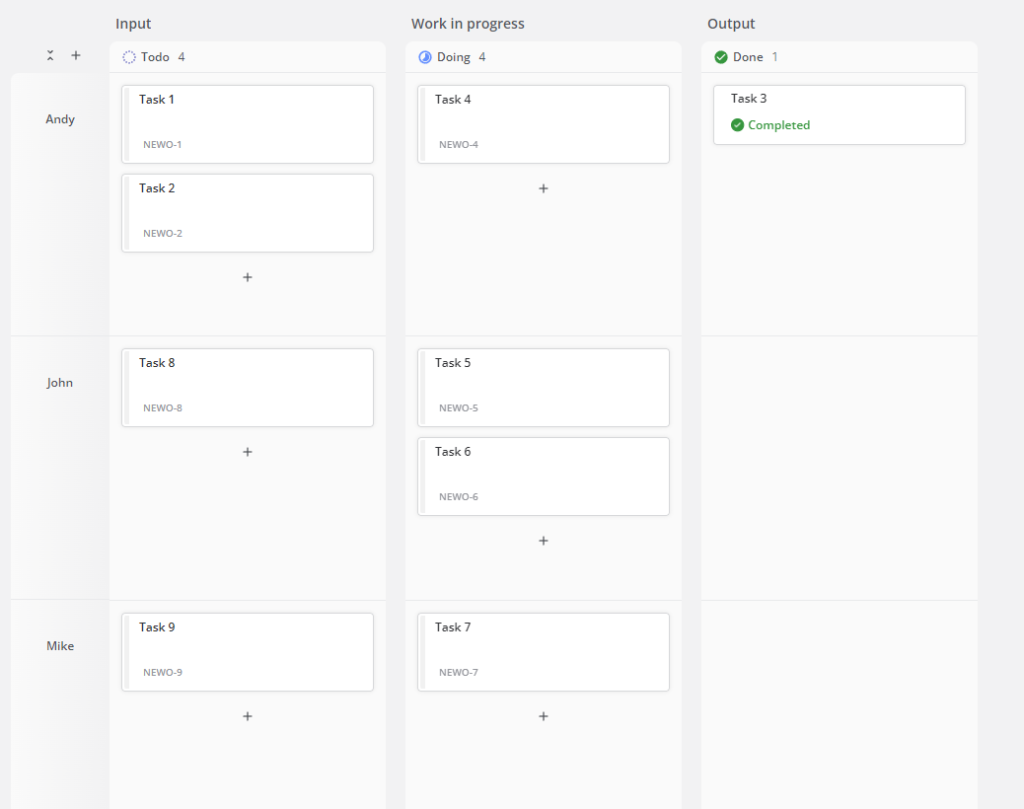This screenshot has height=809, width=1024.
Task: Select the Input column header
Action: click(x=133, y=23)
